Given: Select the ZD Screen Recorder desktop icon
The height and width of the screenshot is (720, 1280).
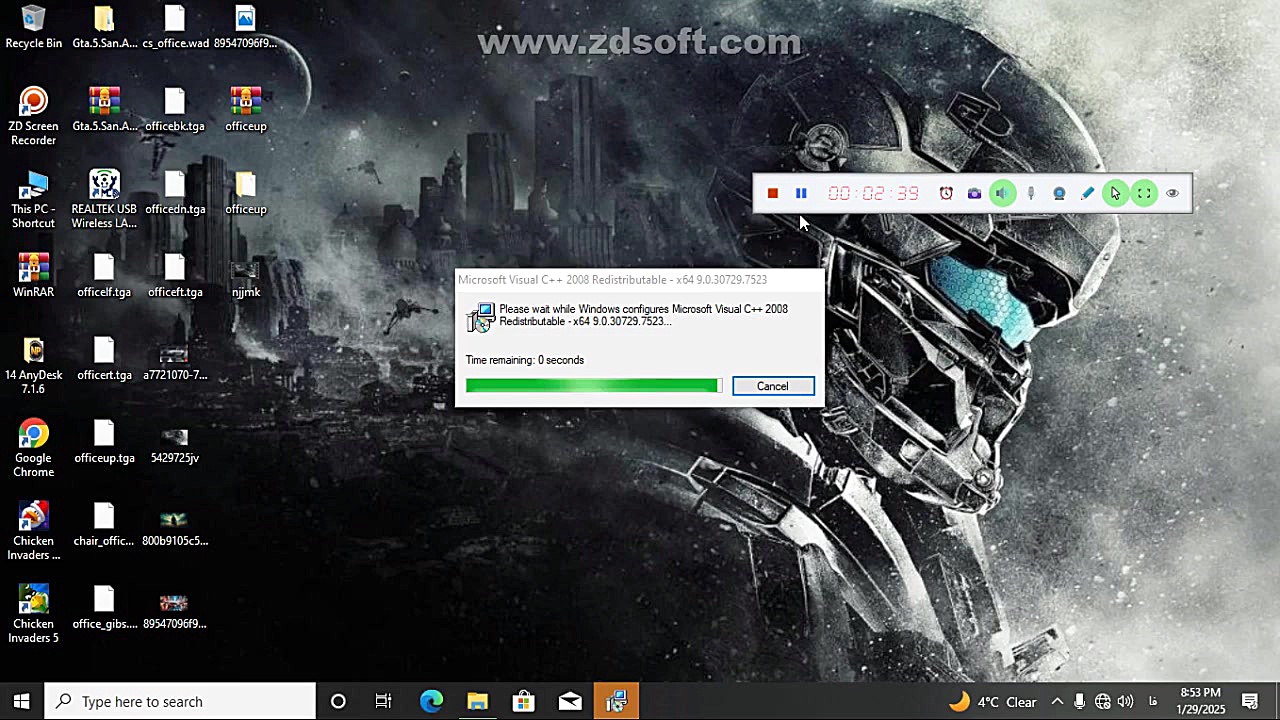Looking at the screenshot, I should 33,117.
